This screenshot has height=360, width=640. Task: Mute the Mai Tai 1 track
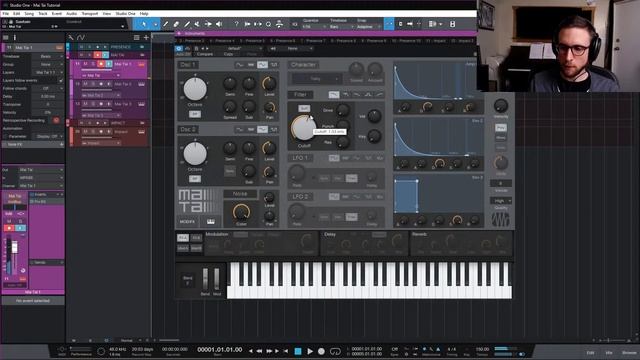tap(85, 64)
